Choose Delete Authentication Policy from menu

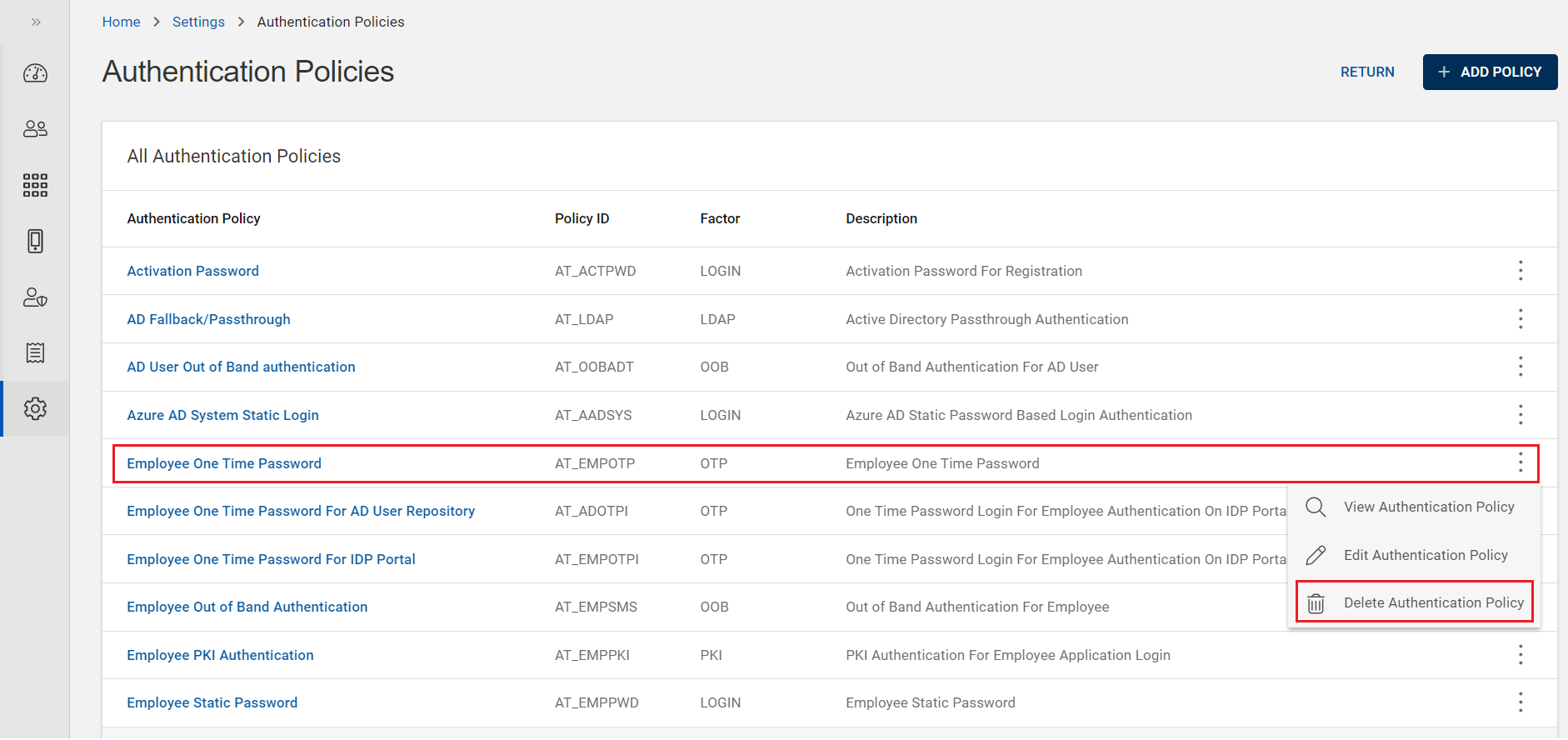tap(1432, 602)
